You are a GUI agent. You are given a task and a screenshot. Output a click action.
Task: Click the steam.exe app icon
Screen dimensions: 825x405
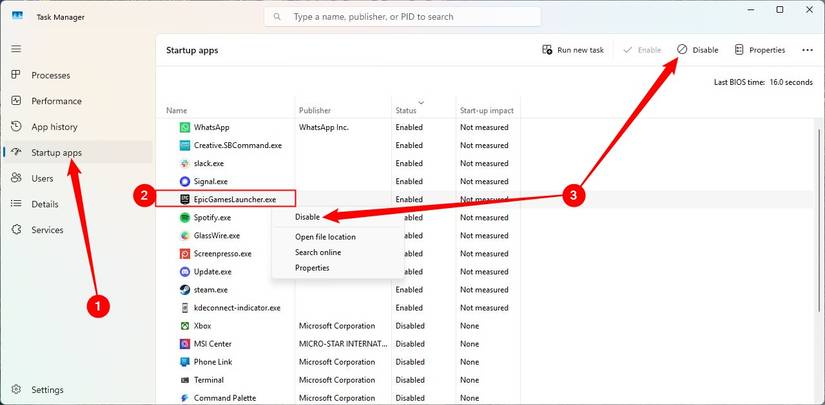coord(185,289)
